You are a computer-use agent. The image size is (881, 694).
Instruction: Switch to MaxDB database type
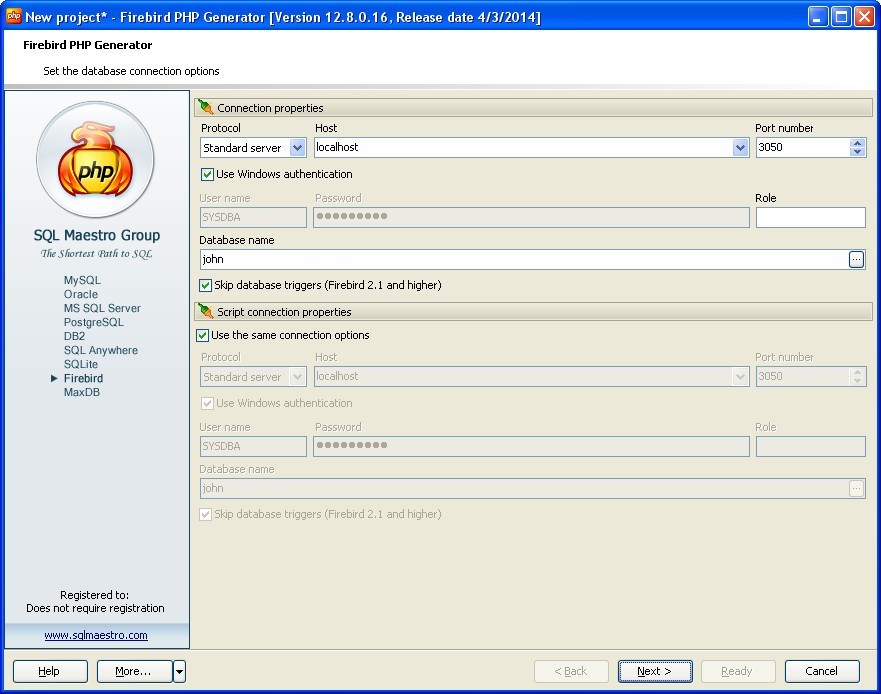[81, 392]
